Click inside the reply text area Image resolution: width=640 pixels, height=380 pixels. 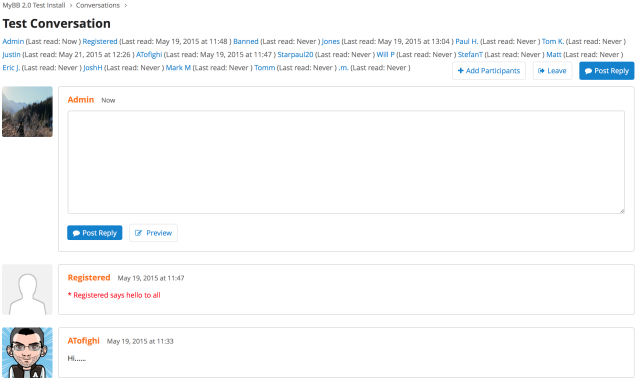pyautogui.click(x=346, y=162)
